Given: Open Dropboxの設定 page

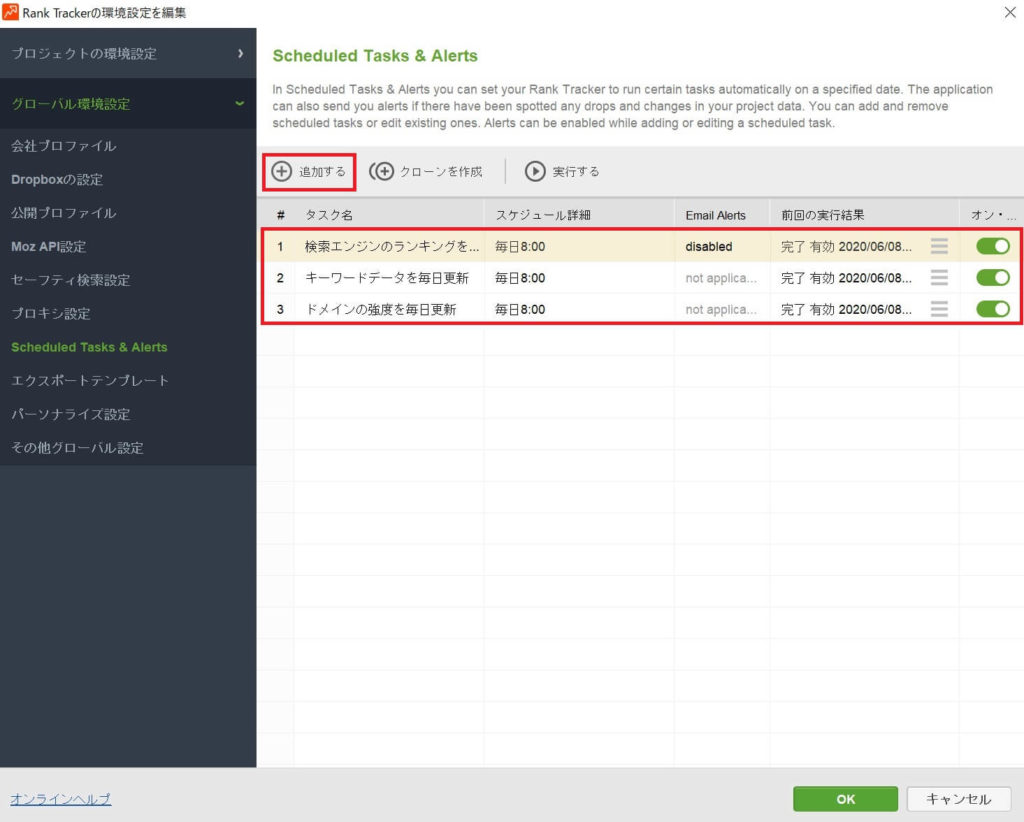Looking at the screenshot, I should click(x=57, y=180).
